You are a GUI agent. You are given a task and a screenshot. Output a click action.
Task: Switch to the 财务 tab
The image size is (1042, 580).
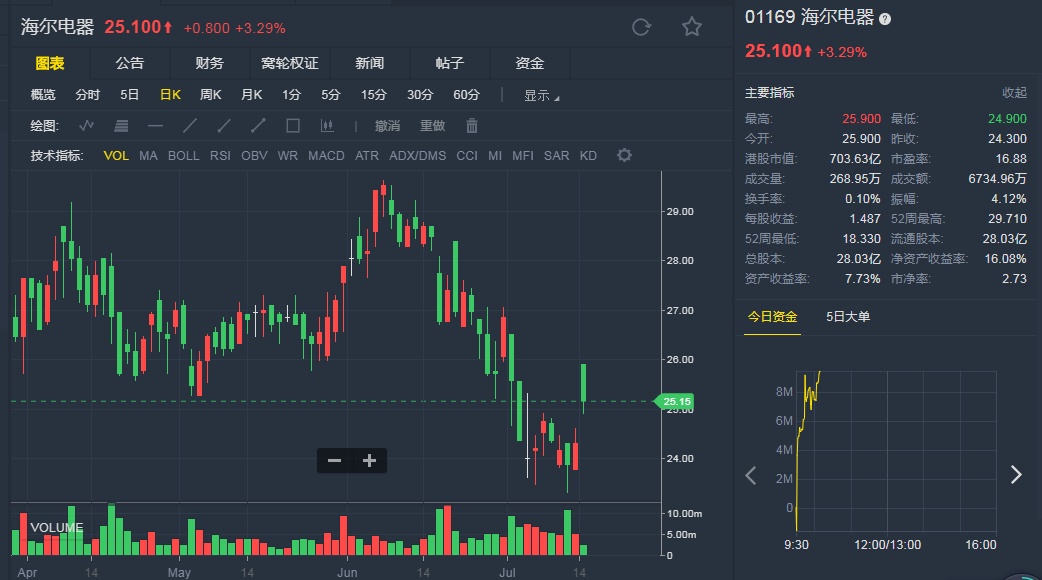coord(210,63)
